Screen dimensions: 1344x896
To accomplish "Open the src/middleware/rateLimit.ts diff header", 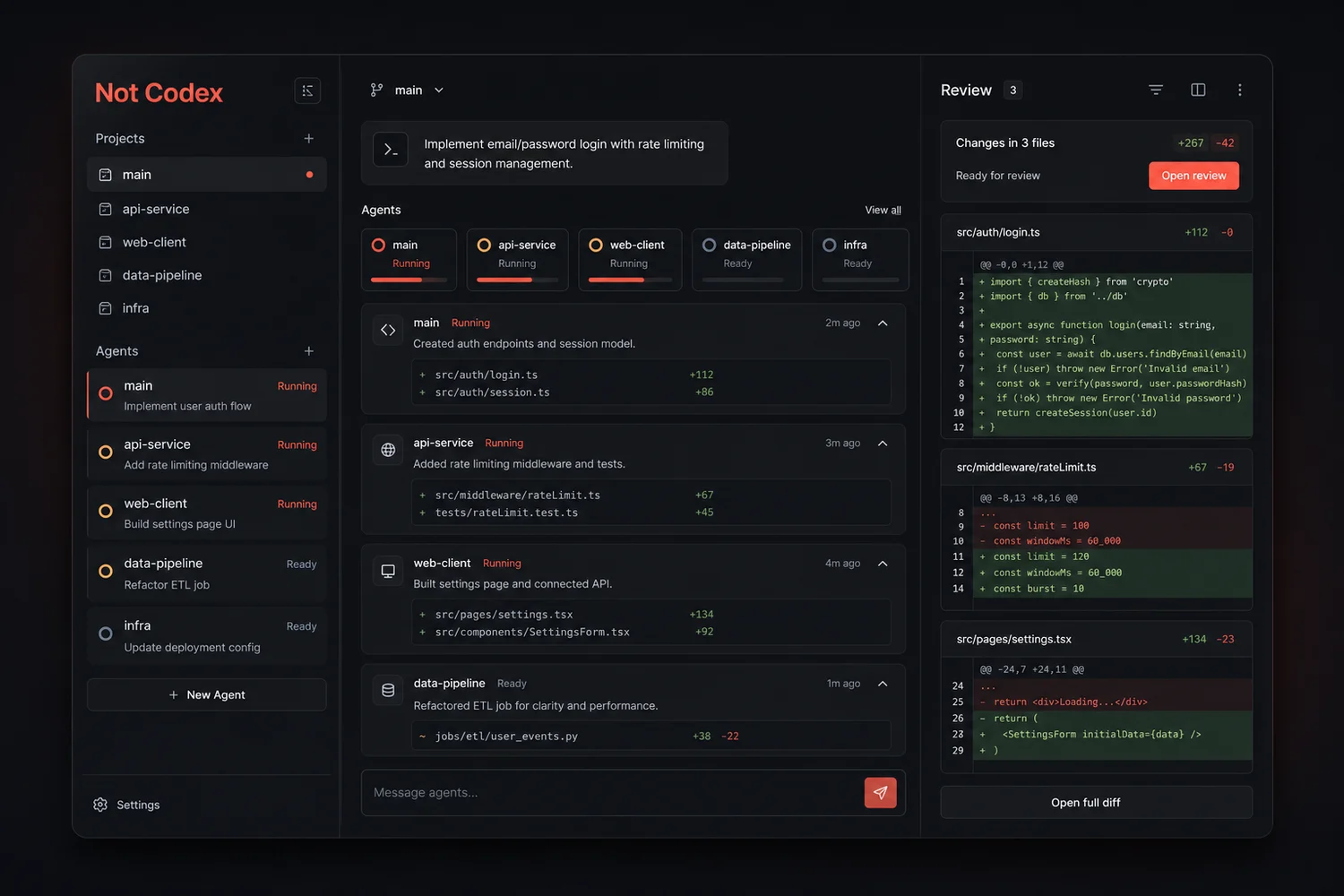I will (x=1096, y=467).
